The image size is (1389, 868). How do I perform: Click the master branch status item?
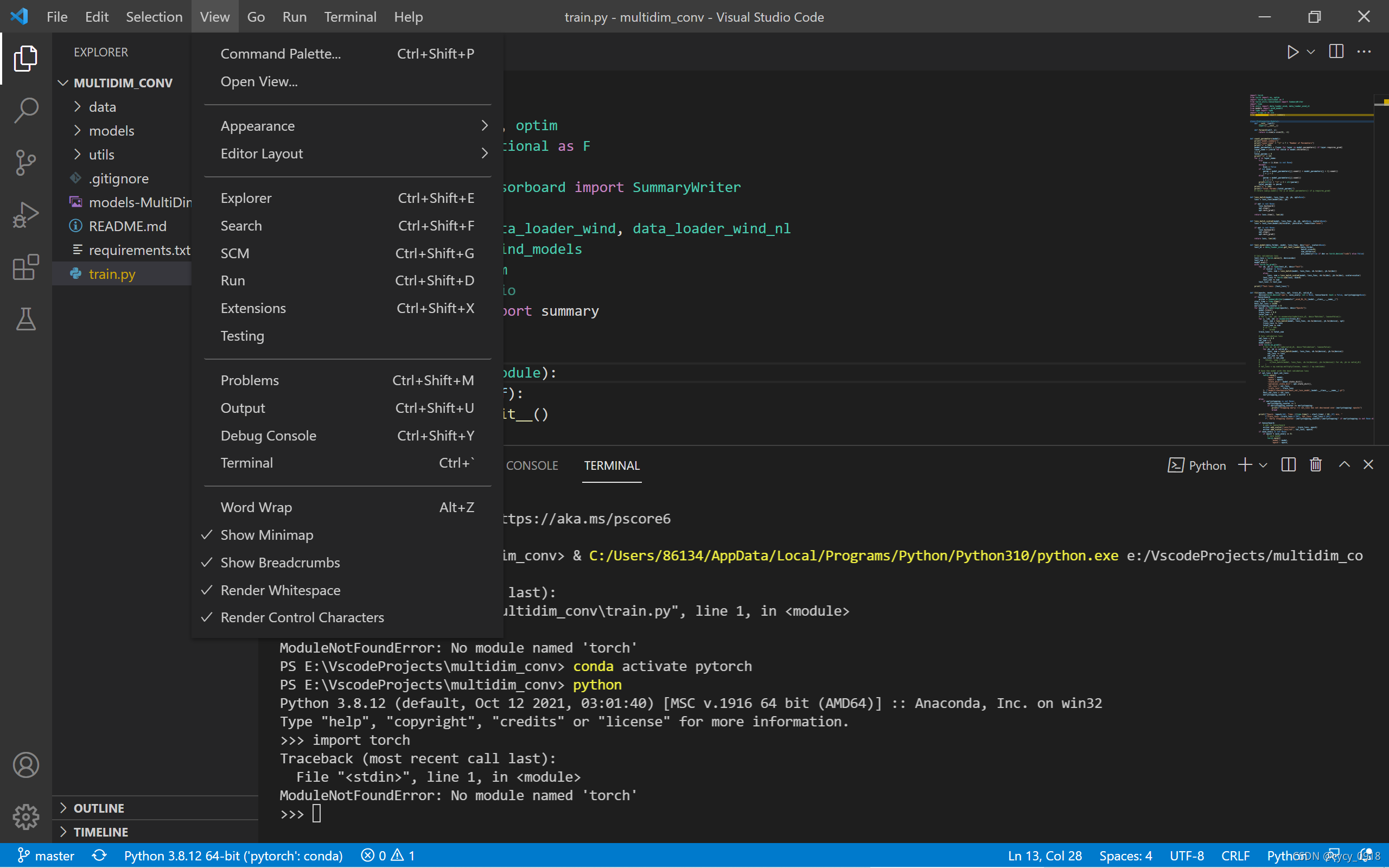click(x=46, y=856)
